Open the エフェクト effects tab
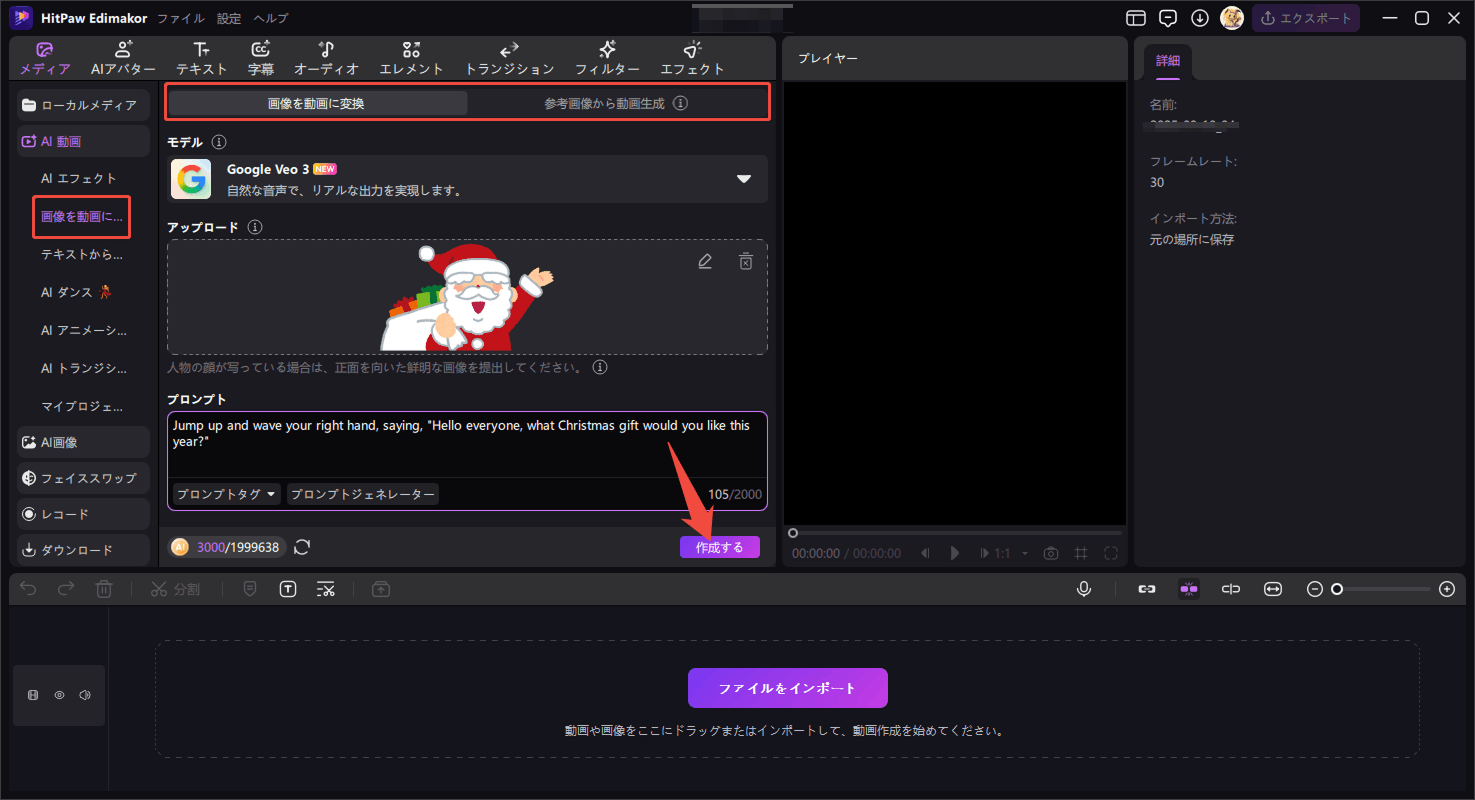 click(692, 59)
